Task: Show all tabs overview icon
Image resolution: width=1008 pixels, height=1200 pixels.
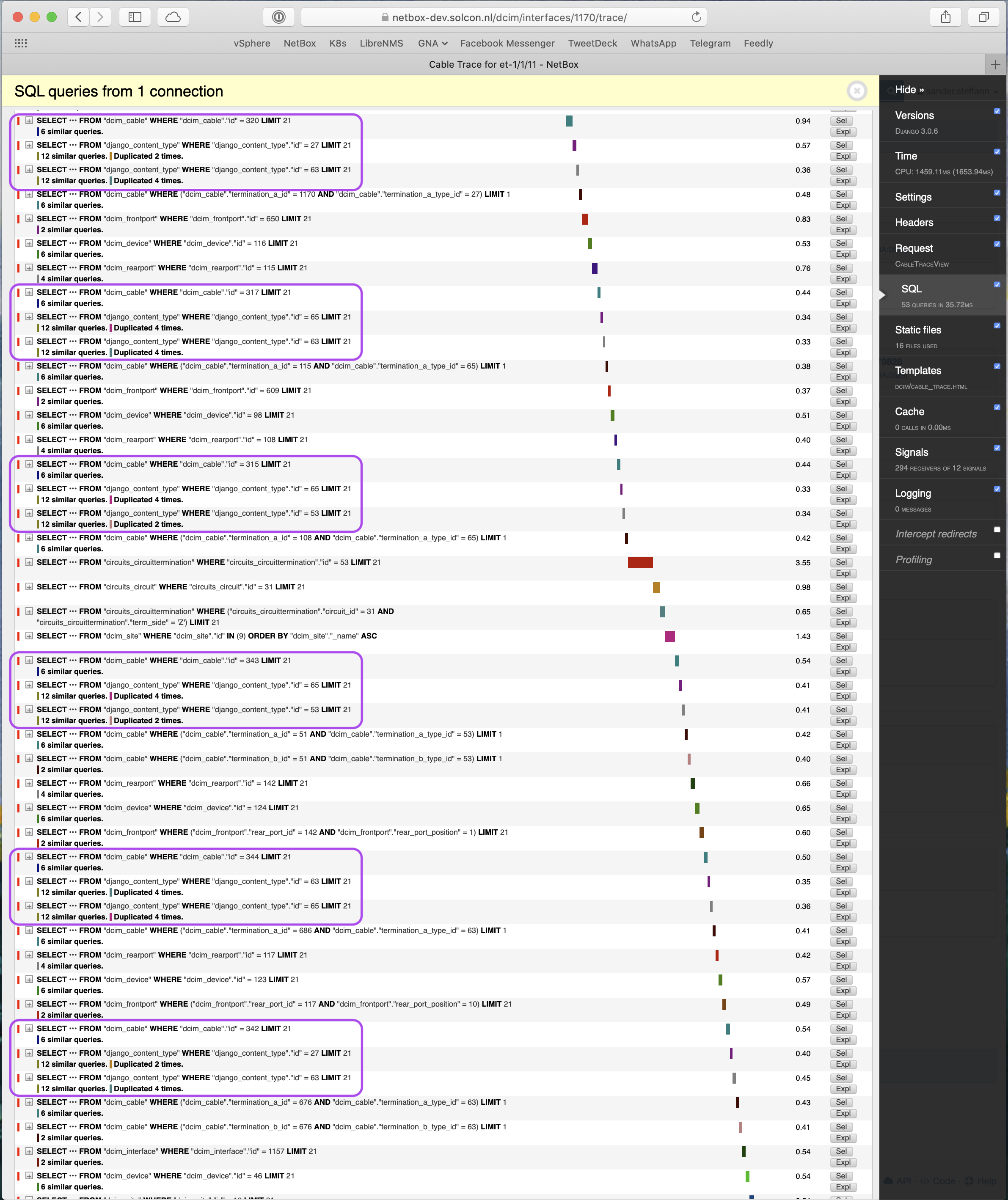Action: click(983, 17)
